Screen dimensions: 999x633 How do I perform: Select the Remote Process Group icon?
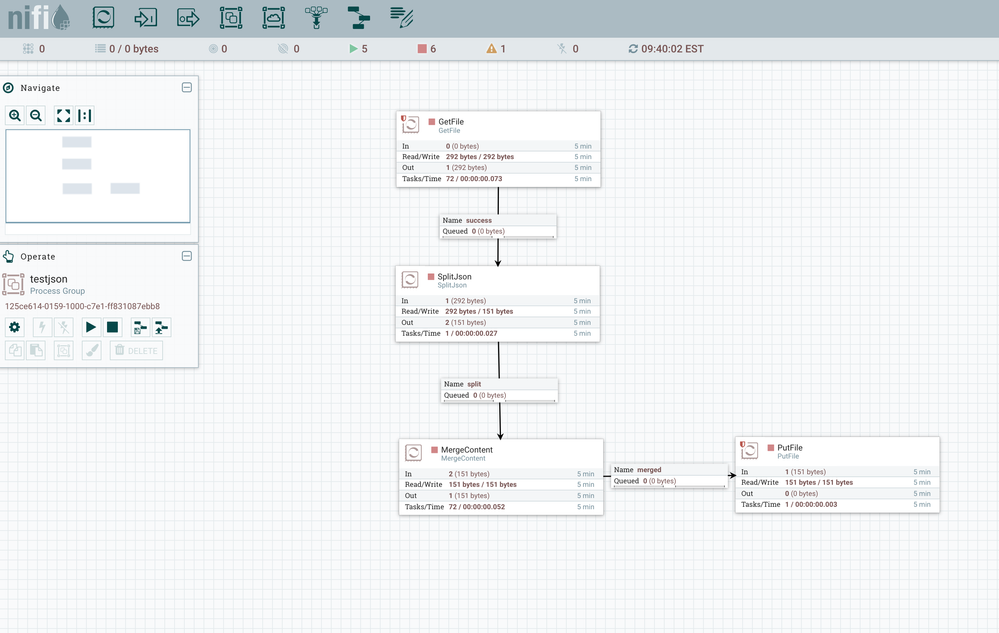click(273, 17)
